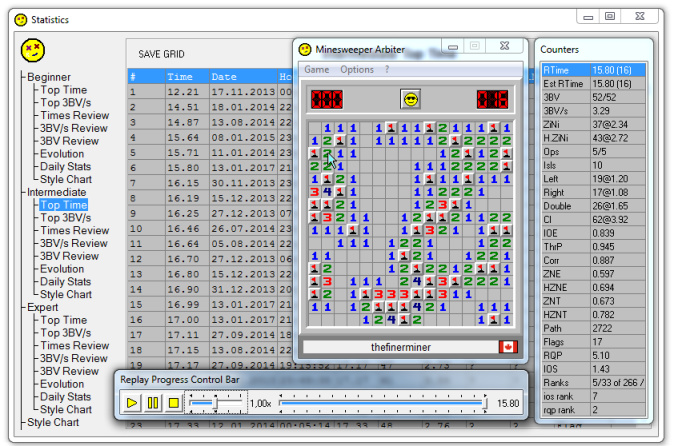Click the SAVE GRID button
This screenshot has width=674, height=446.
pos(161,54)
